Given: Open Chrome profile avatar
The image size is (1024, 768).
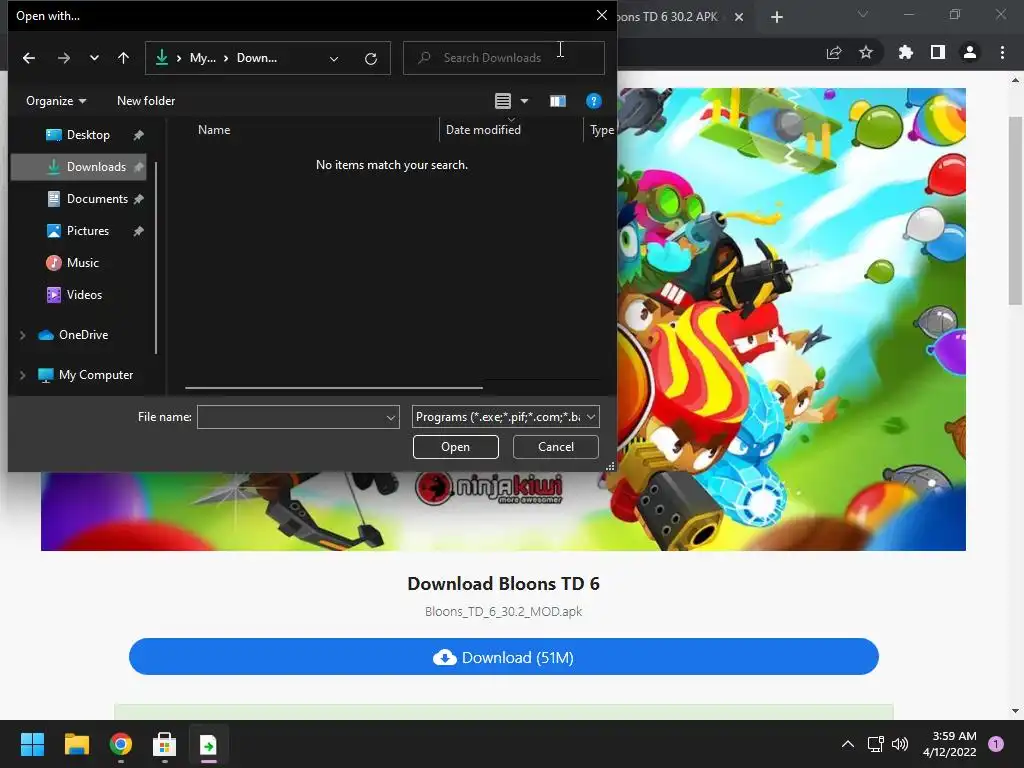Looking at the screenshot, I should (970, 52).
